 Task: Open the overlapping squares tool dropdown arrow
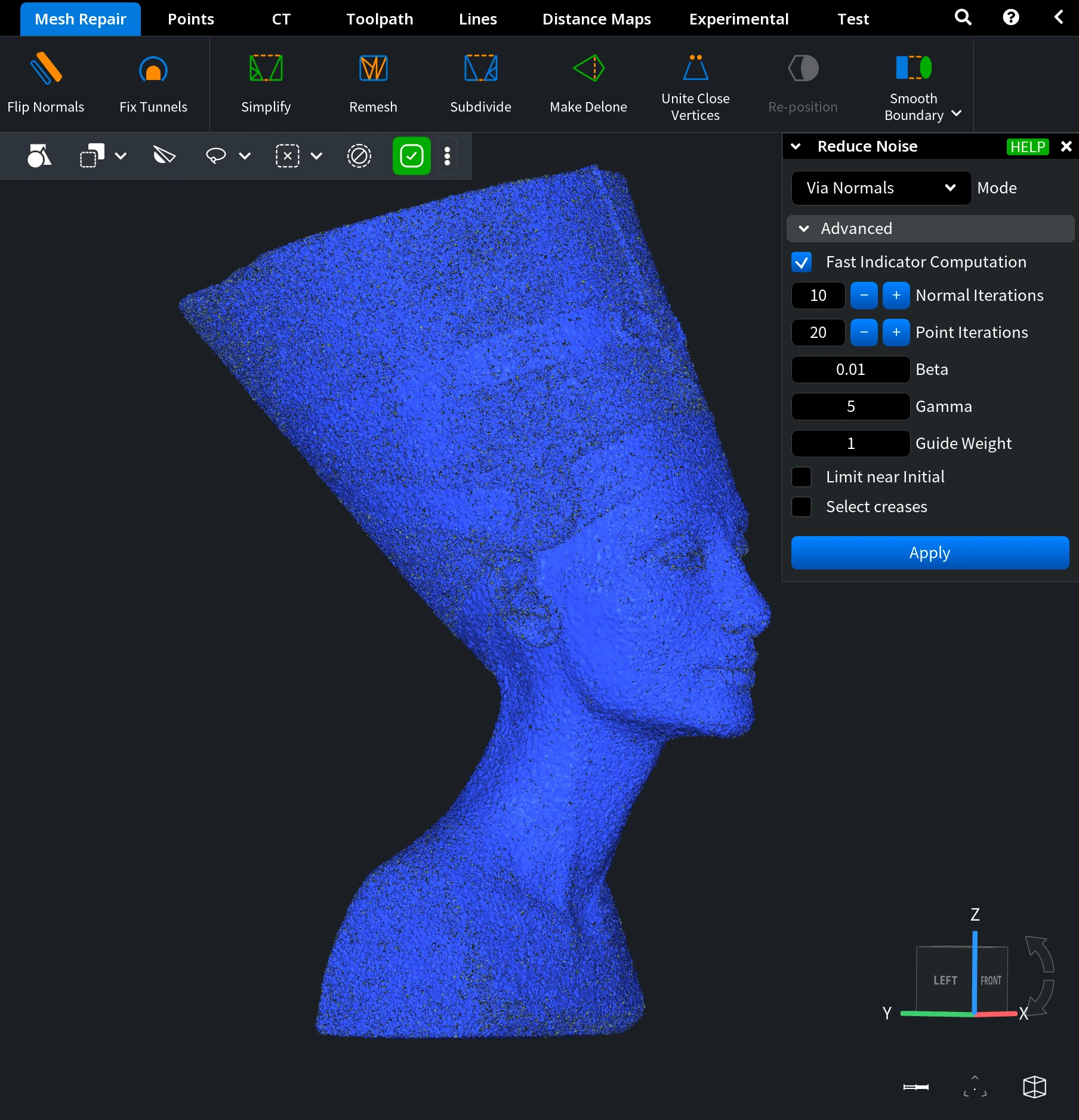click(x=121, y=156)
